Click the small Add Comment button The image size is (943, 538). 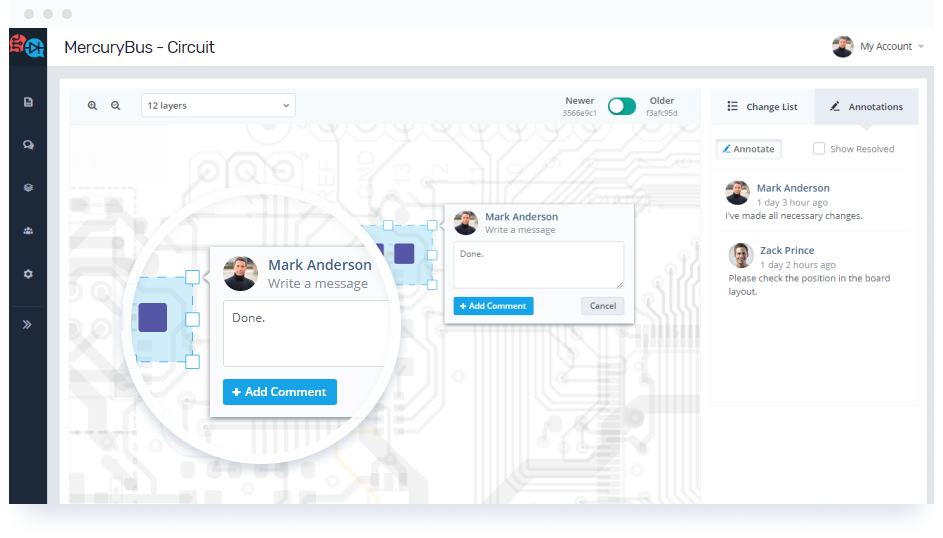(x=493, y=306)
